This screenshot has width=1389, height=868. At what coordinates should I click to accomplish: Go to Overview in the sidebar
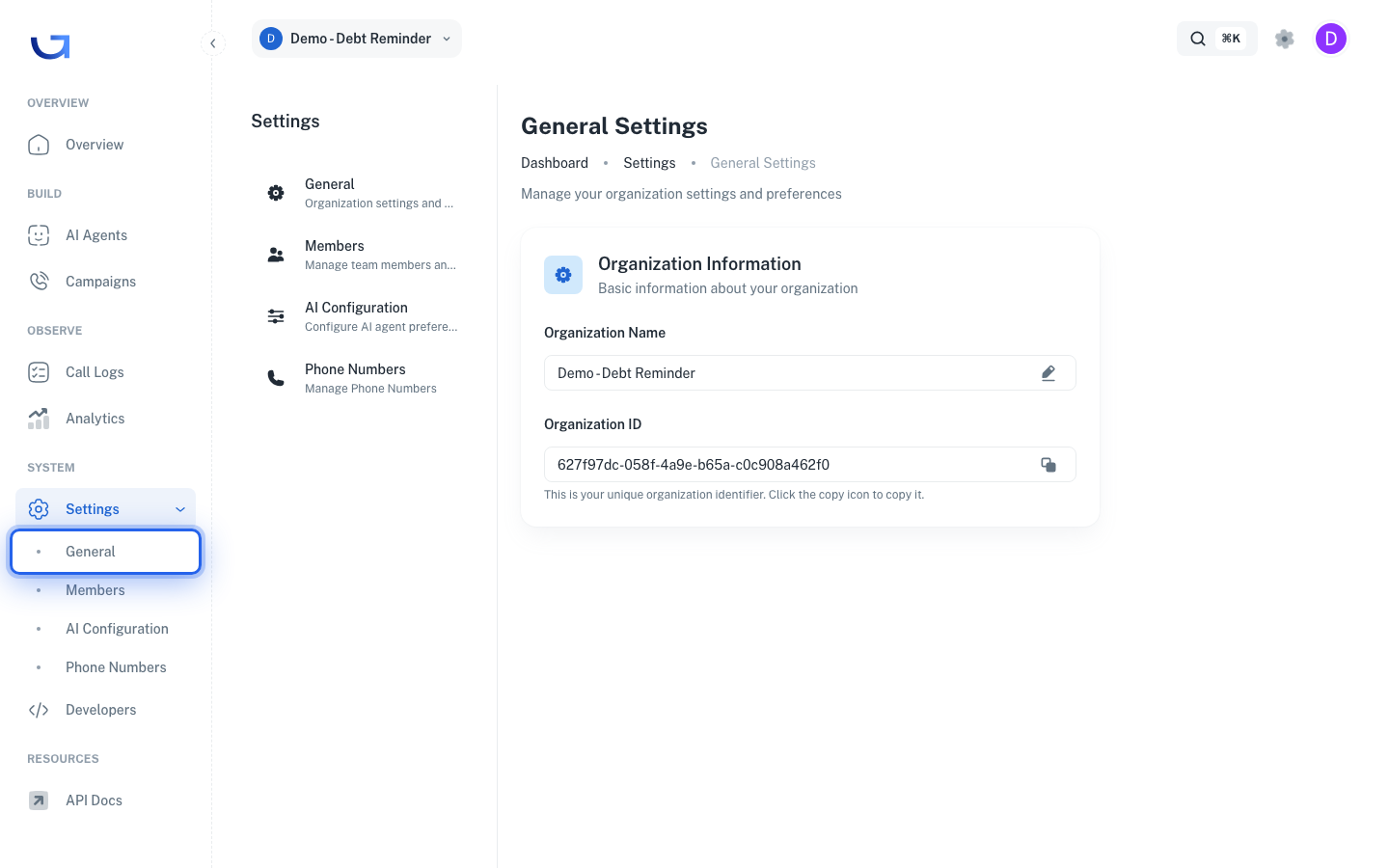105,145
